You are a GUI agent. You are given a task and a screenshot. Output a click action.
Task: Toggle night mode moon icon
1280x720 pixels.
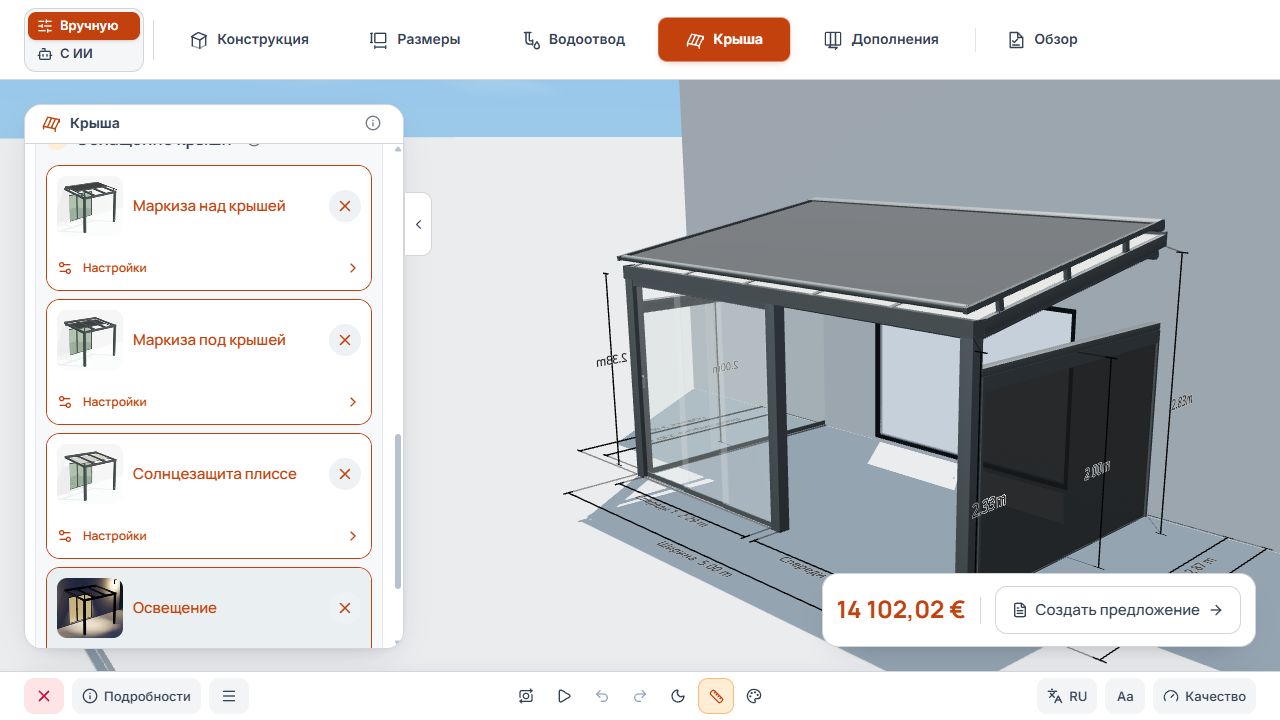coord(678,696)
